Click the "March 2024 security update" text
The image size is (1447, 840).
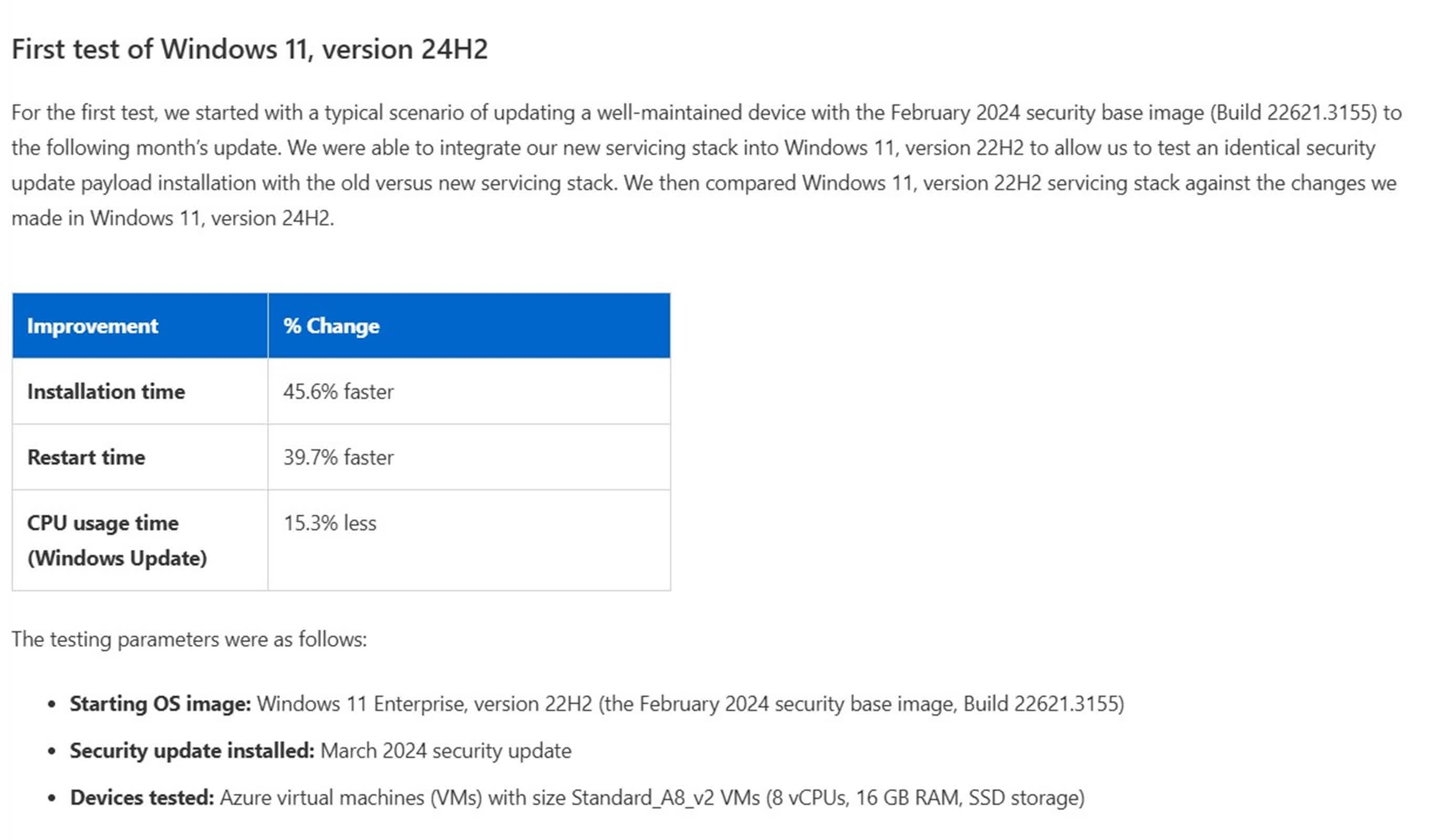(x=445, y=751)
